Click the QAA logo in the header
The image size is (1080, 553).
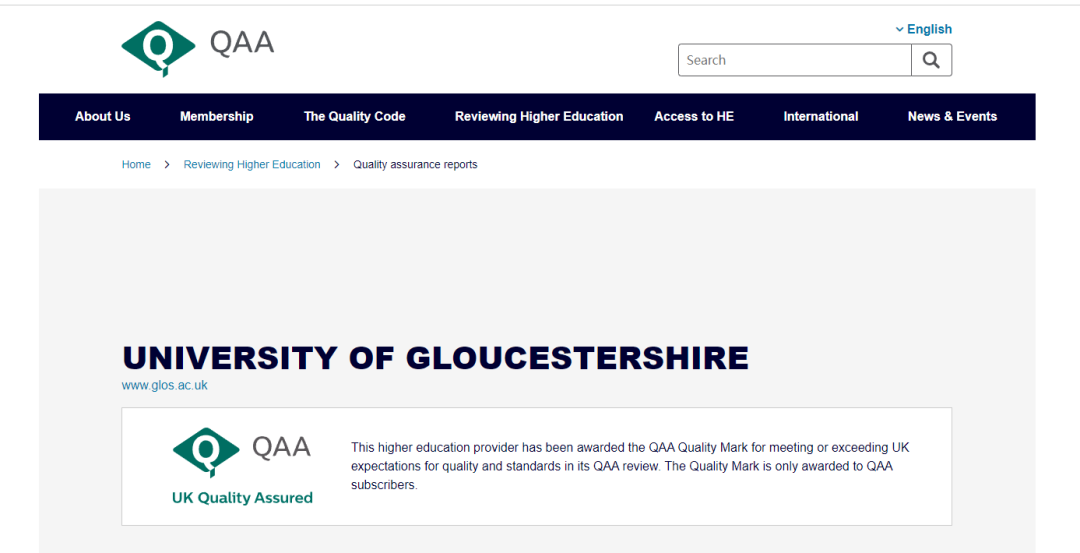point(197,47)
